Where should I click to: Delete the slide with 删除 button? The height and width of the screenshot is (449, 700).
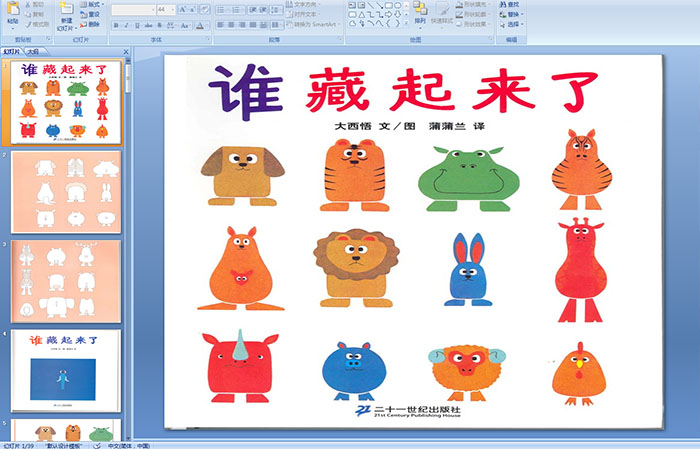point(90,24)
